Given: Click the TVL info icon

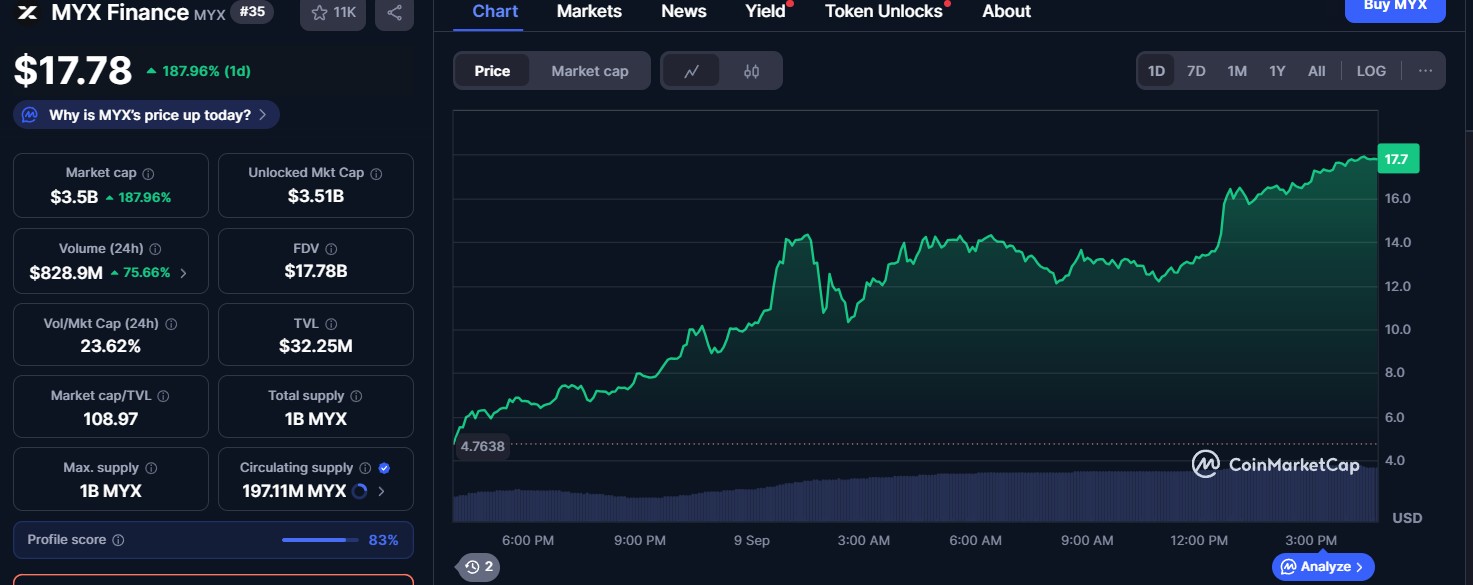Looking at the screenshot, I should click(x=331, y=324).
